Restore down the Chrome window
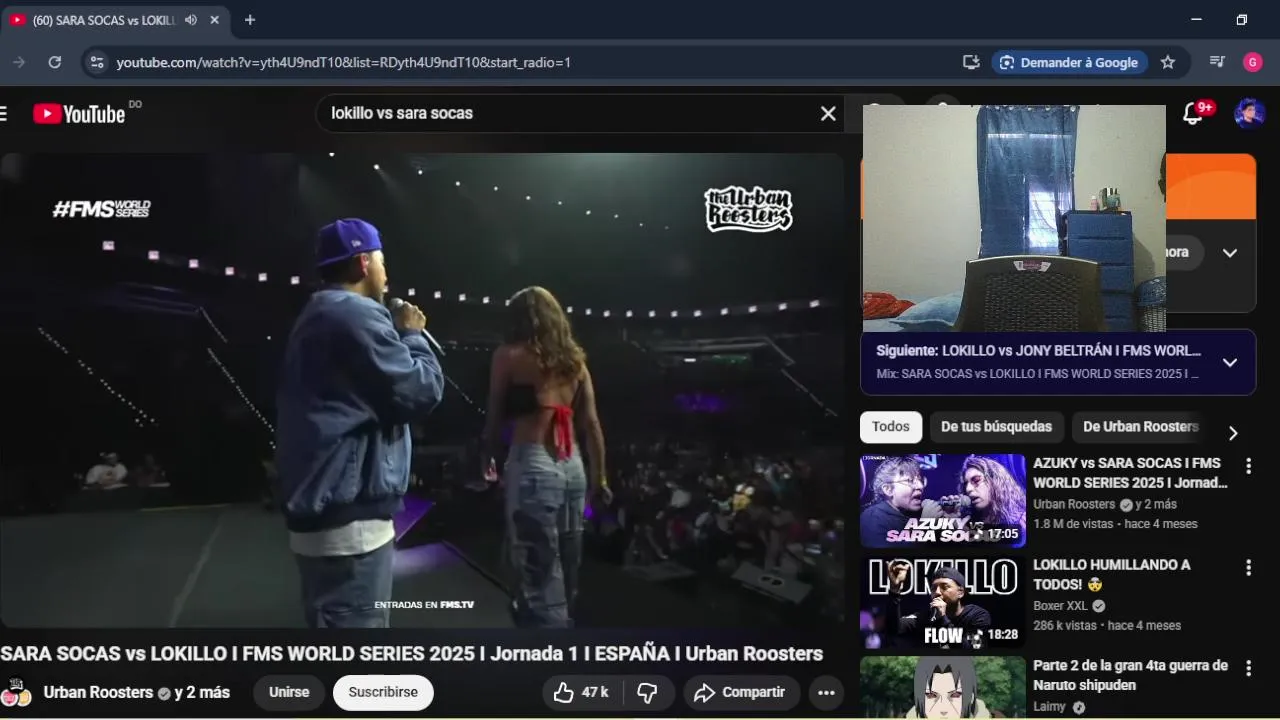This screenshot has width=1280, height=720. click(x=1241, y=20)
